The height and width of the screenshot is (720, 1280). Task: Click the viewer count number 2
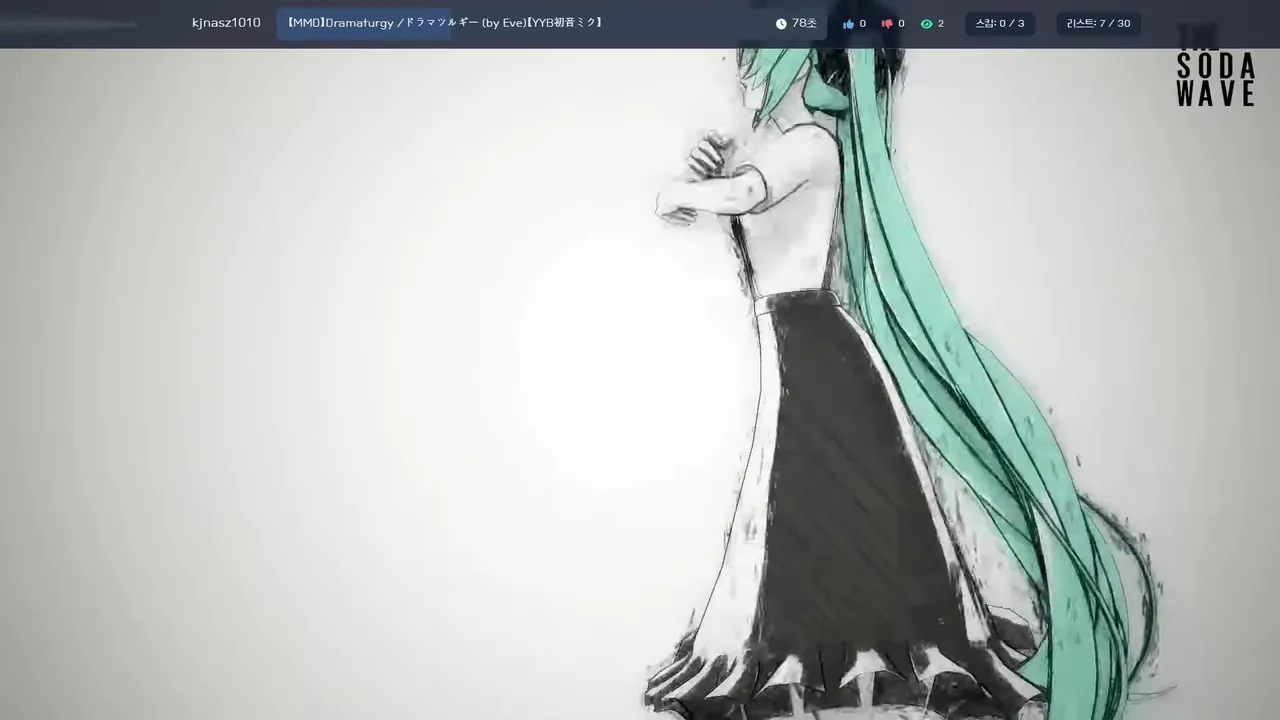941,24
